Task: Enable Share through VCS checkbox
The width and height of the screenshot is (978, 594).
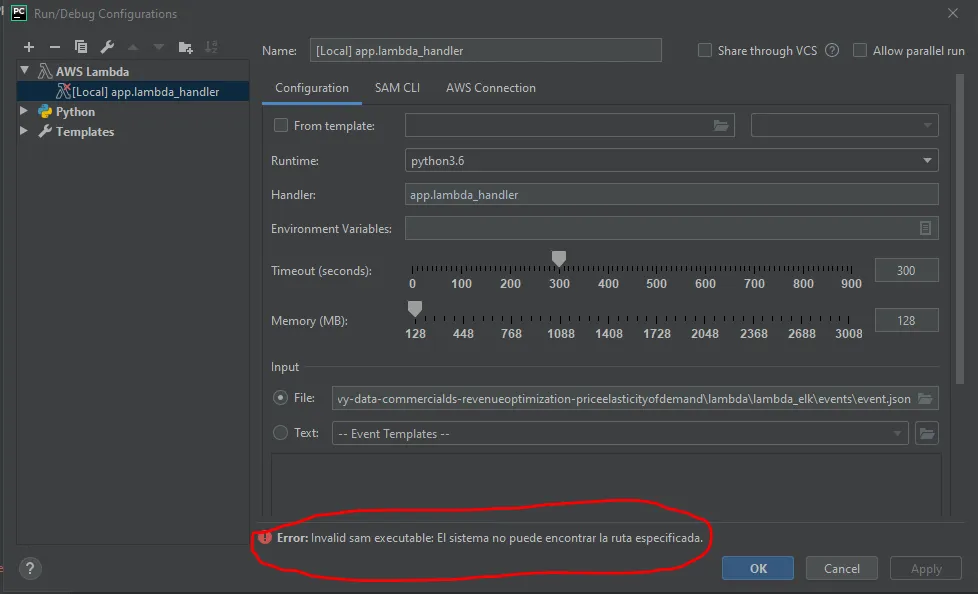Action: (705, 51)
